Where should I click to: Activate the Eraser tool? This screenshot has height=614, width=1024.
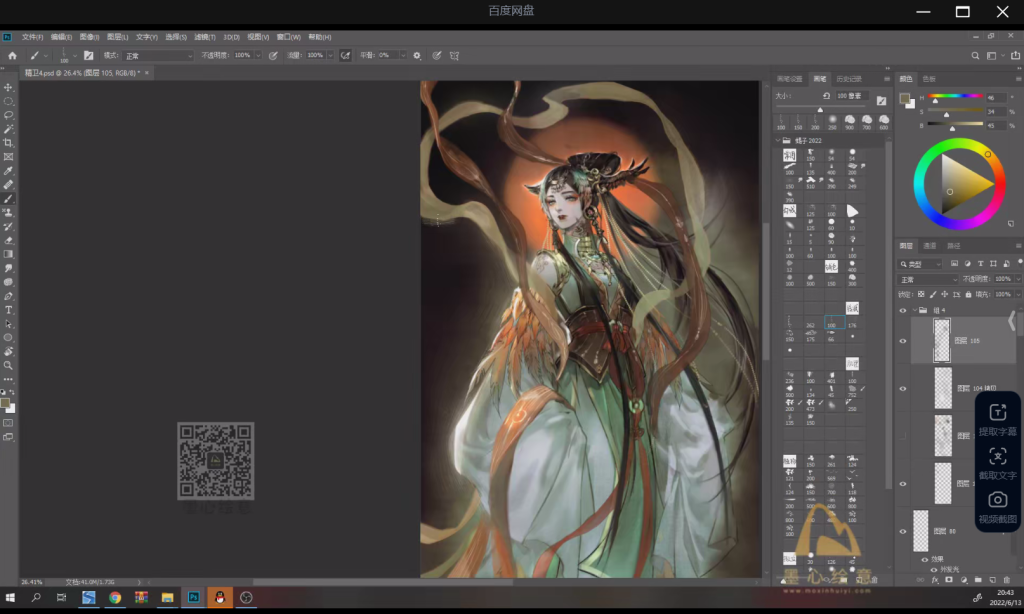(x=8, y=240)
